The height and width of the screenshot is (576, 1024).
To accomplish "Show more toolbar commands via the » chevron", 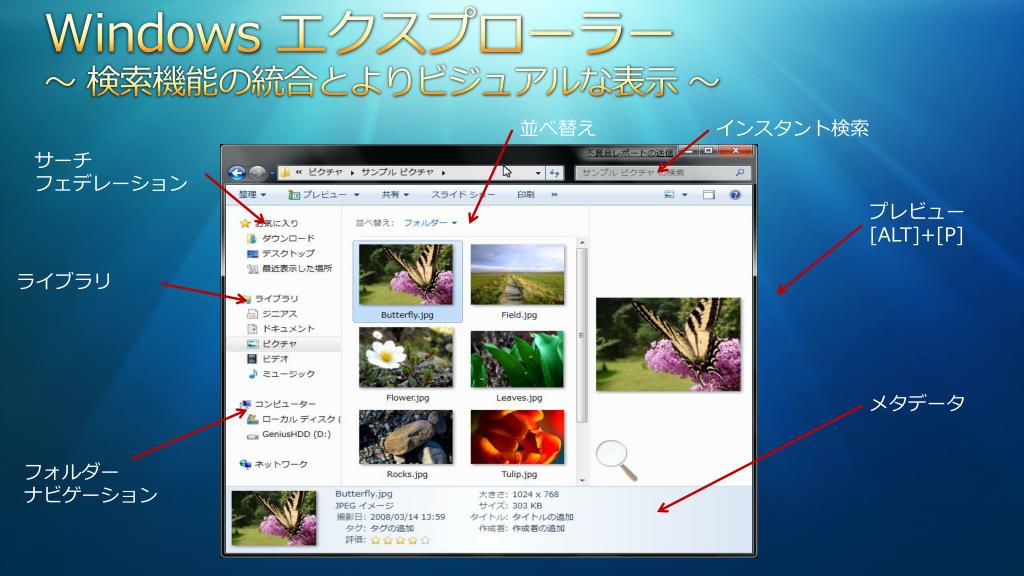I will tap(554, 195).
